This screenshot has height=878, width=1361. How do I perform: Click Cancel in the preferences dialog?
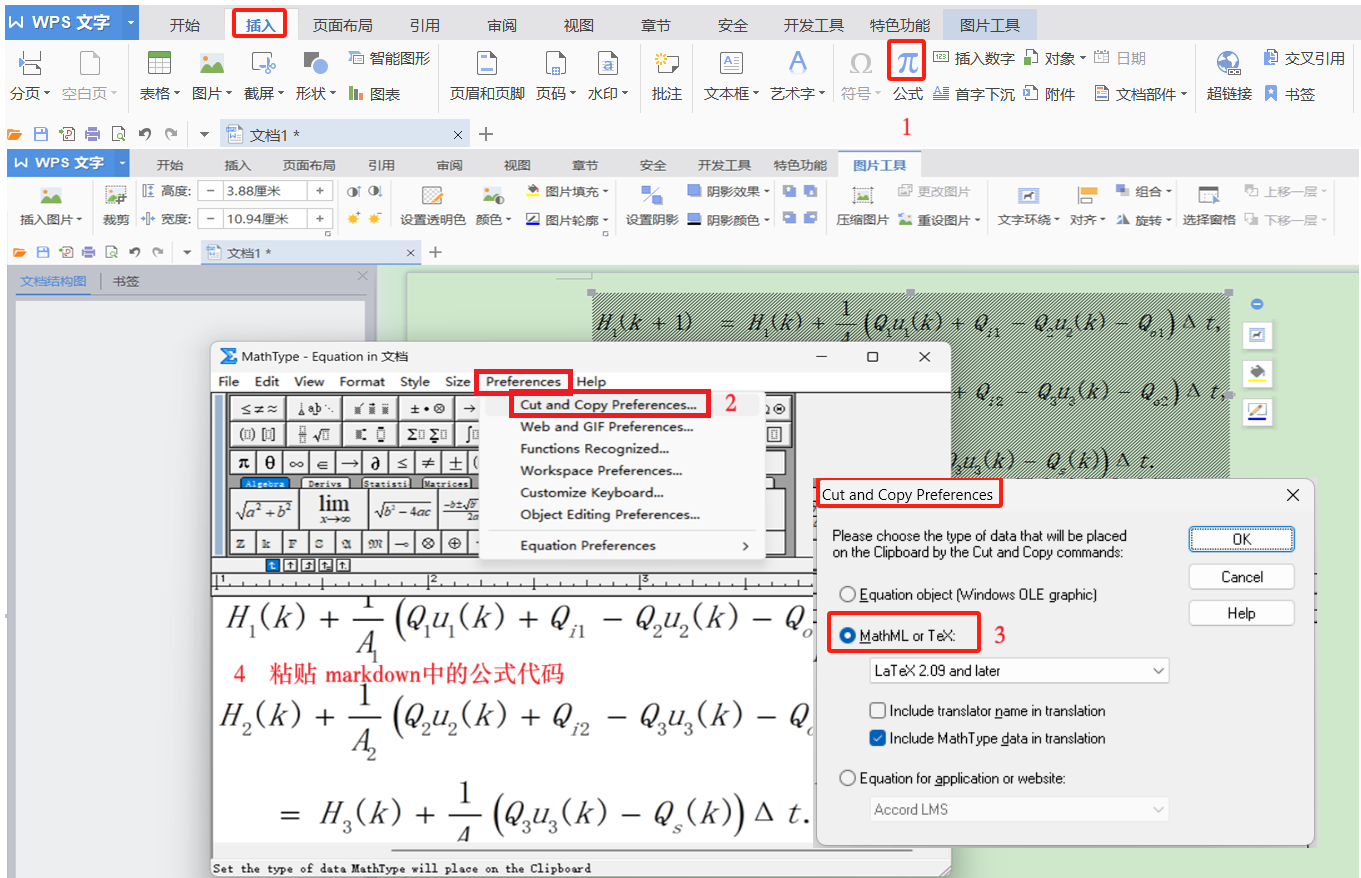coord(1242,577)
